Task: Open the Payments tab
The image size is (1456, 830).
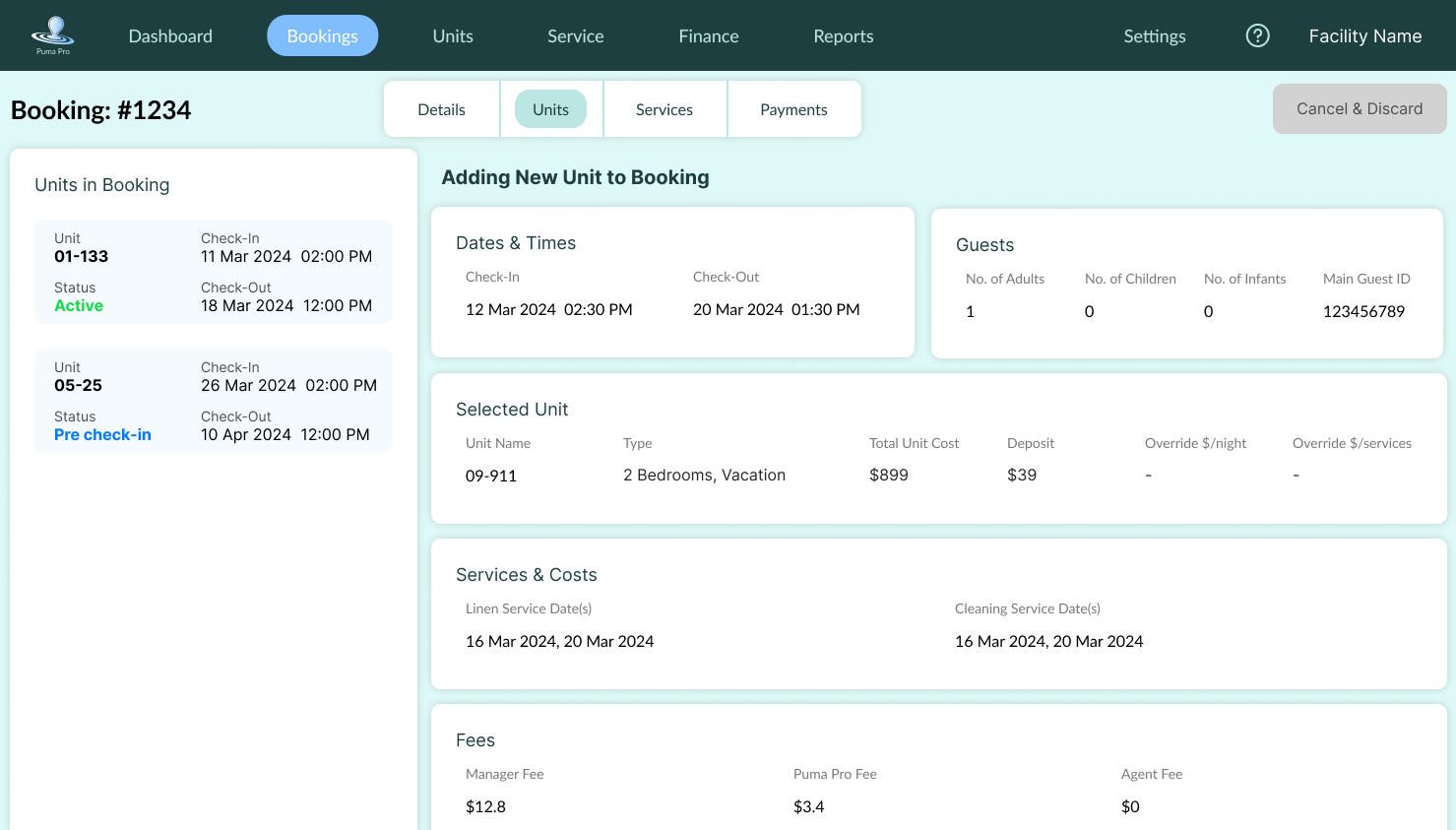Action: coord(793,109)
